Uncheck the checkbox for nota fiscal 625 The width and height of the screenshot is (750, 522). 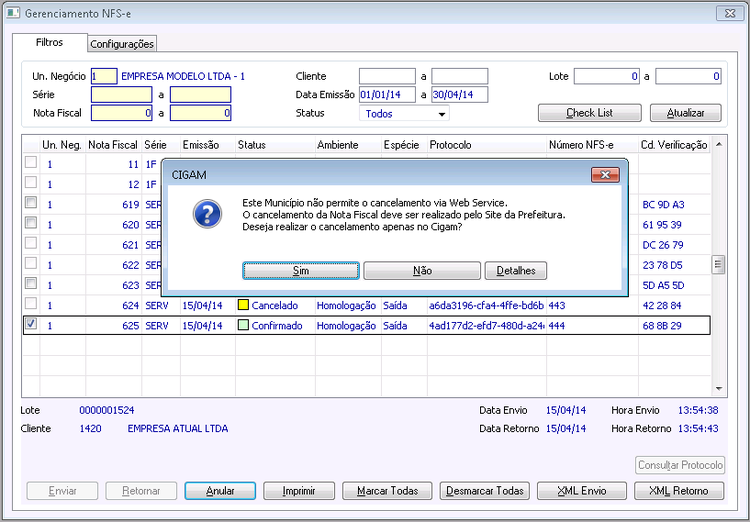point(31,324)
